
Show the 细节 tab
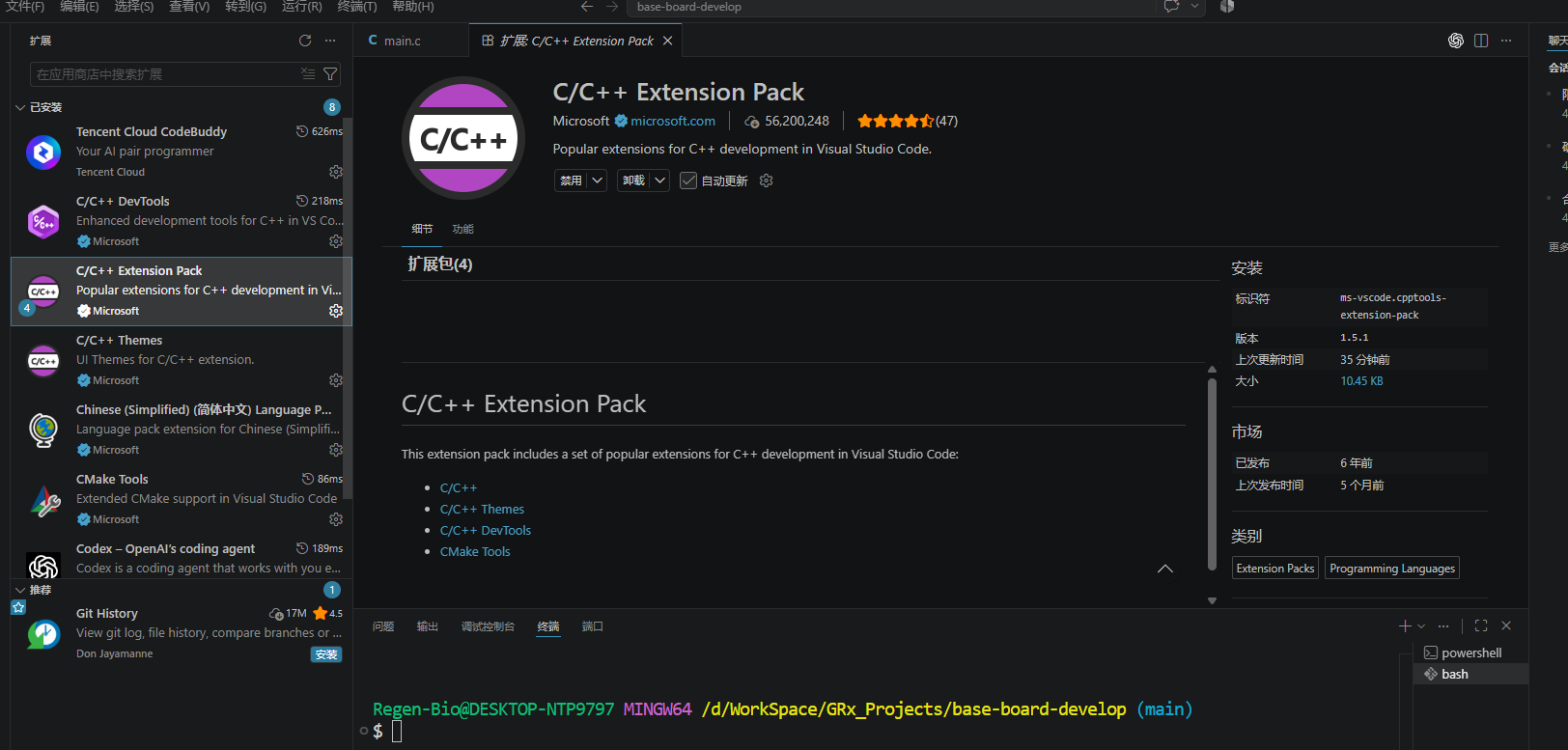(x=422, y=229)
